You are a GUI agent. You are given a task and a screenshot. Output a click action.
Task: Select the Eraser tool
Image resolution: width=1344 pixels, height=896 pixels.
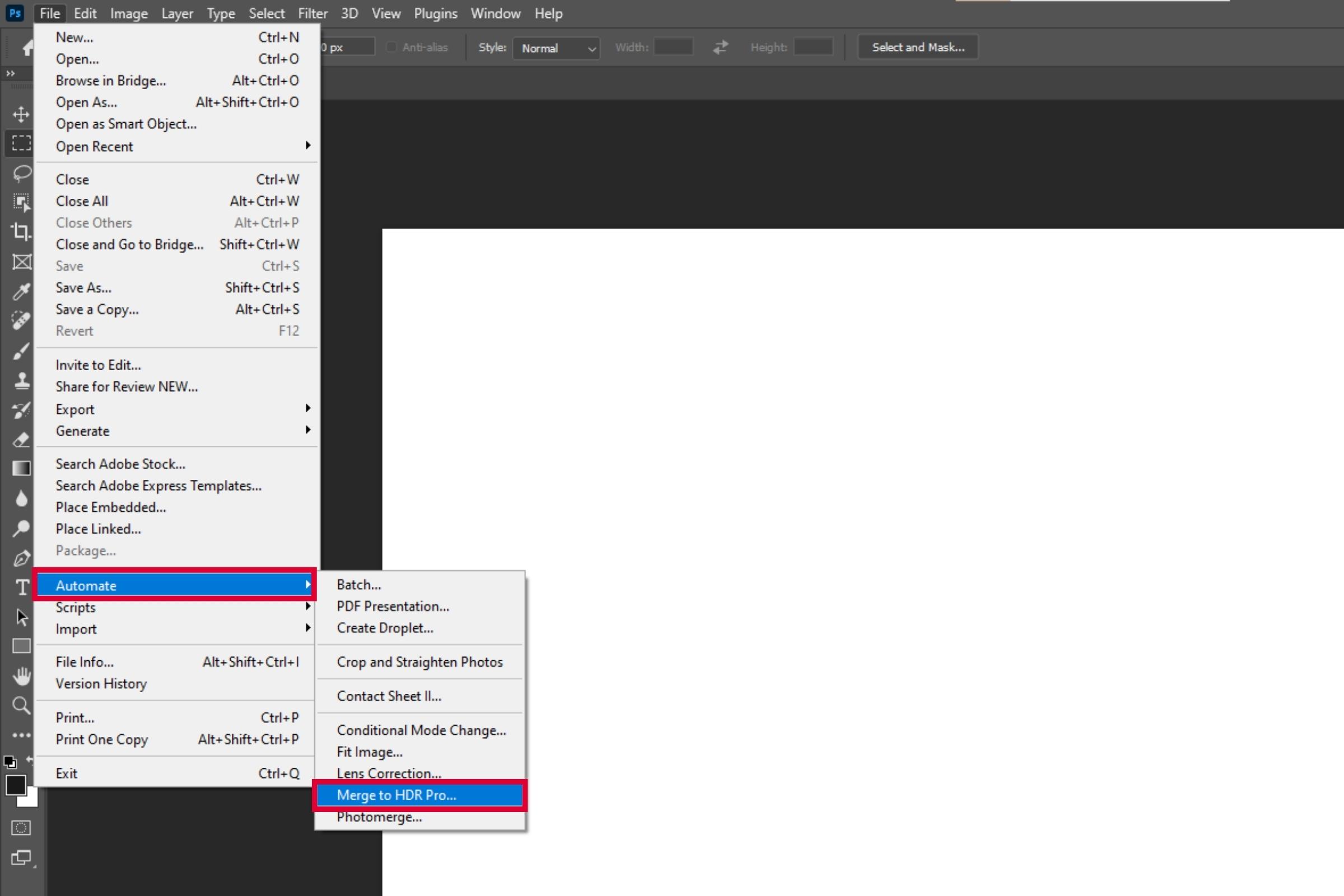coord(21,440)
